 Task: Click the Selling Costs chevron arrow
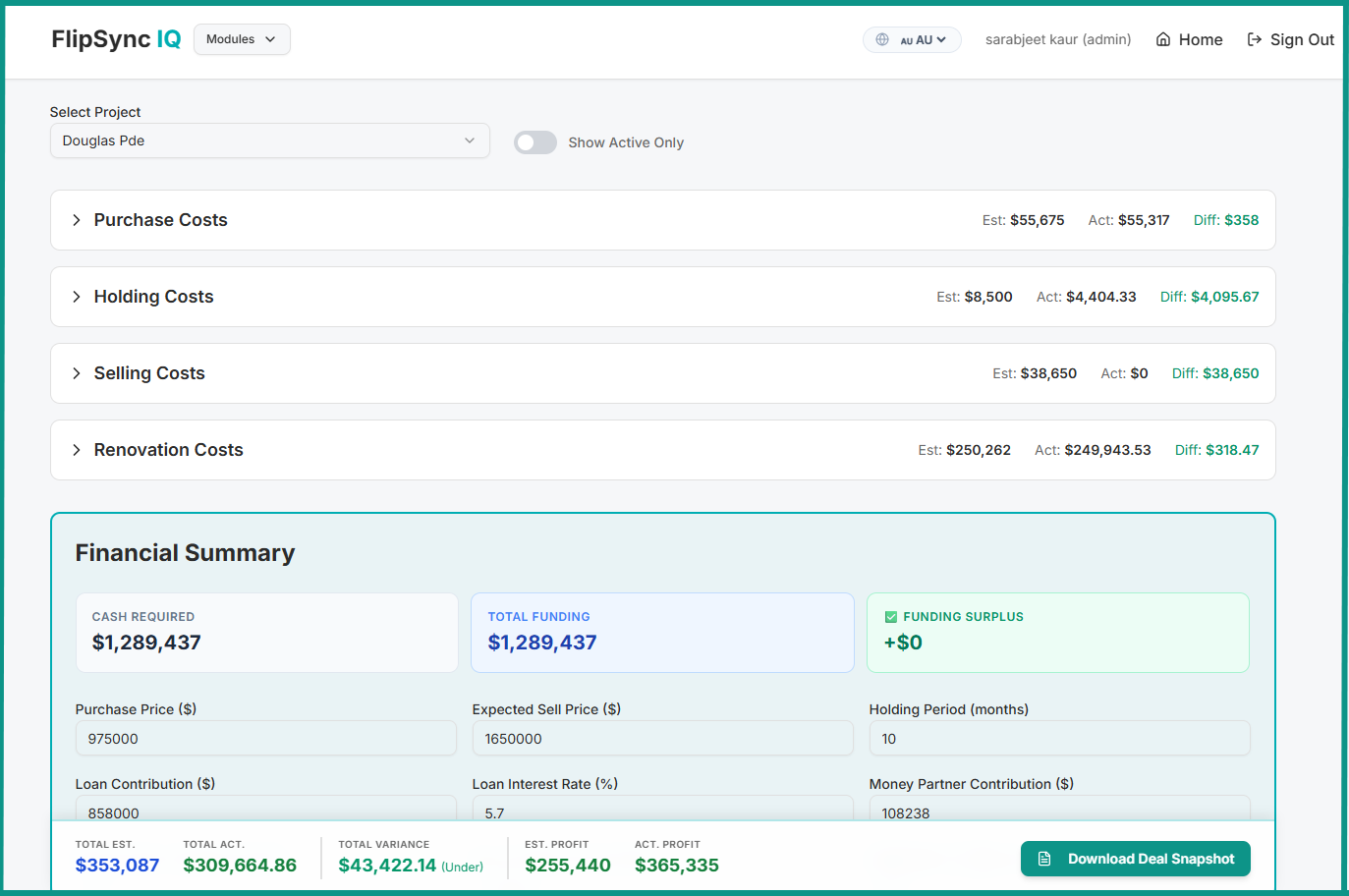coord(77,373)
